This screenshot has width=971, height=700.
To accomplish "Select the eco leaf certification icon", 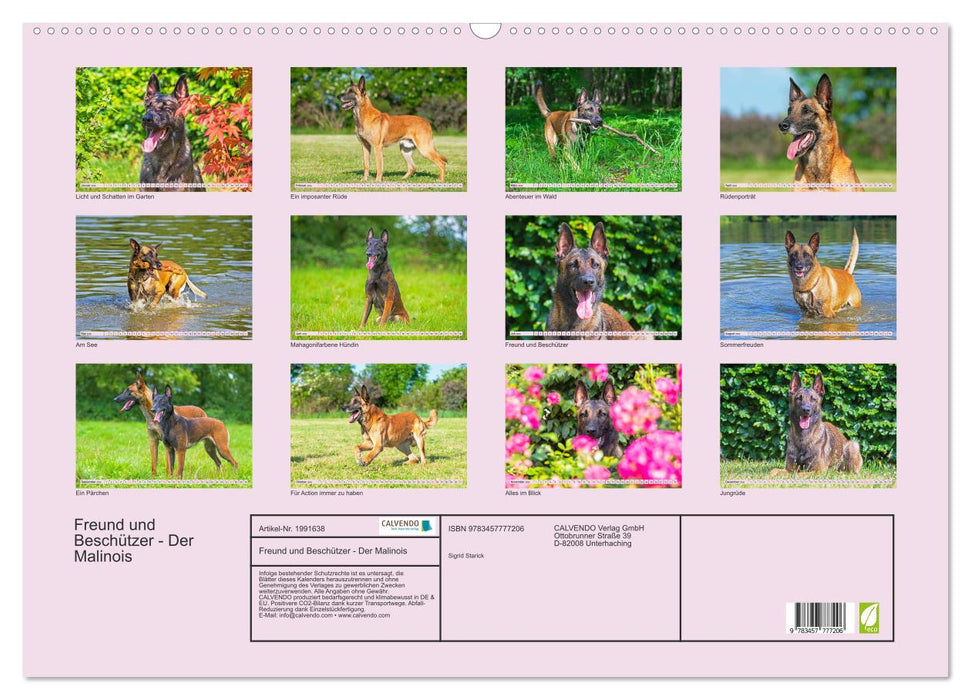I will pyautogui.click(x=867, y=620).
